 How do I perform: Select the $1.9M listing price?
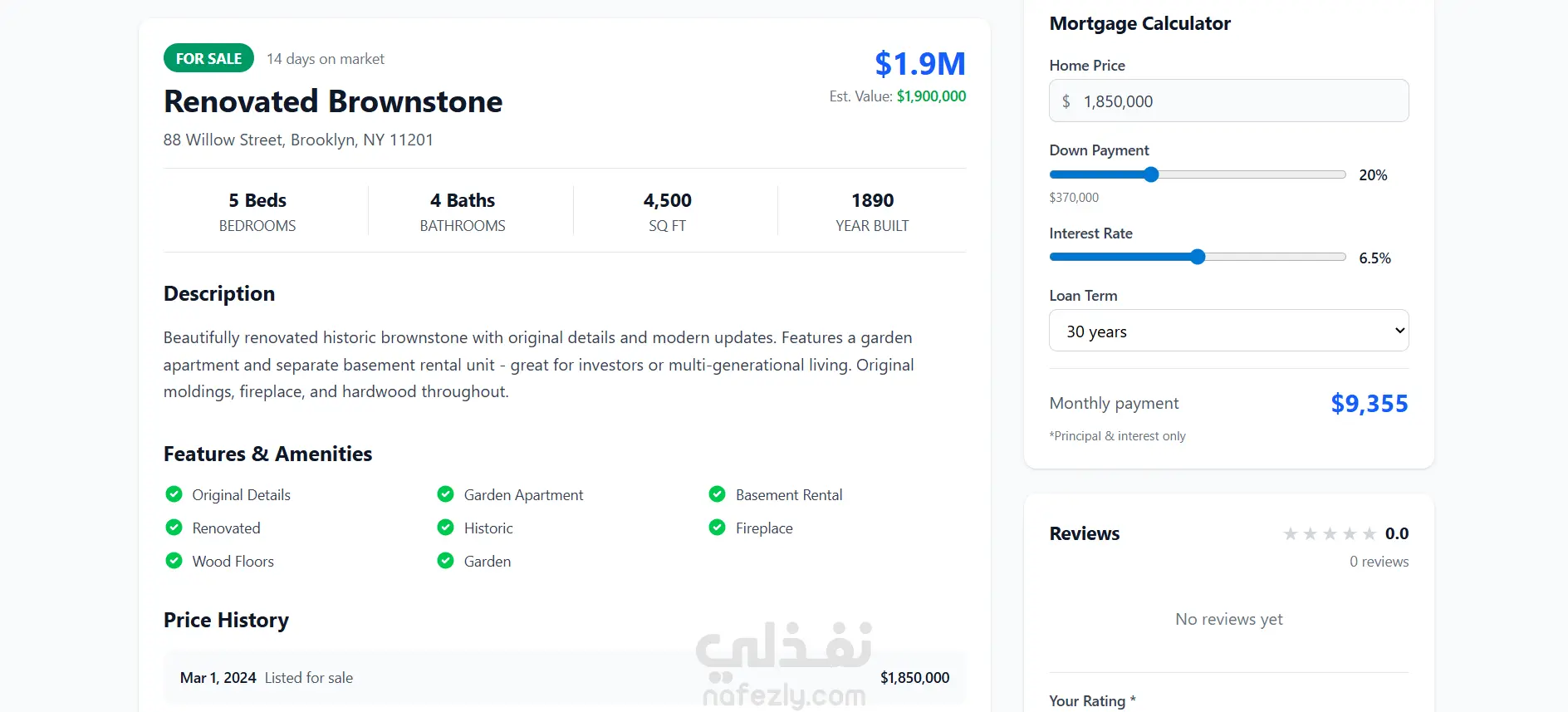[920, 64]
